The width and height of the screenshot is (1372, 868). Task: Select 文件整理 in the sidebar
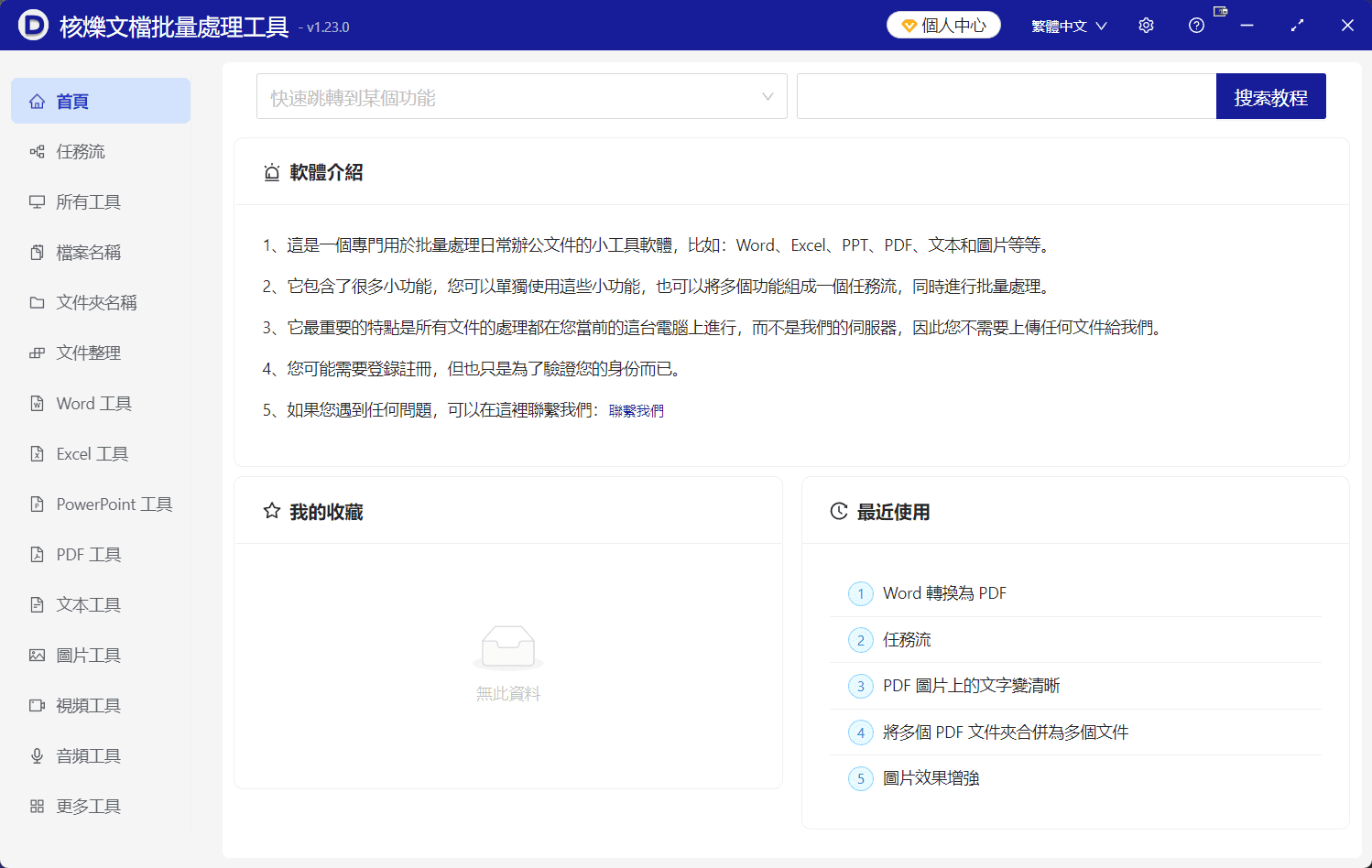(101, 353)
